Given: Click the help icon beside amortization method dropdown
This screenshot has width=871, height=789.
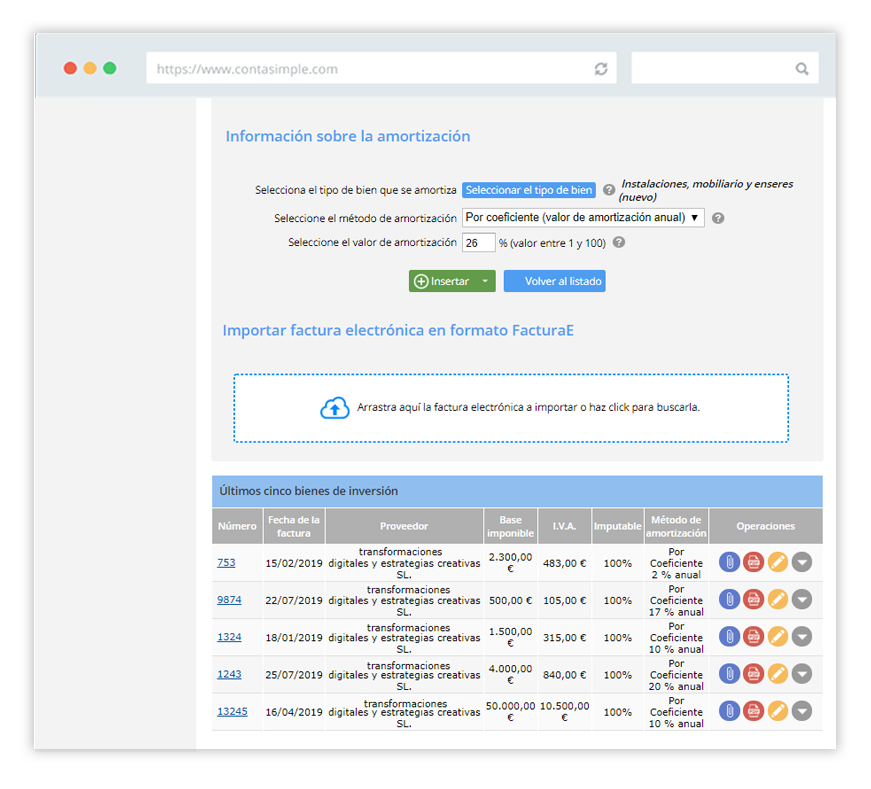Looking at the screenshot, I should (718, 218).
